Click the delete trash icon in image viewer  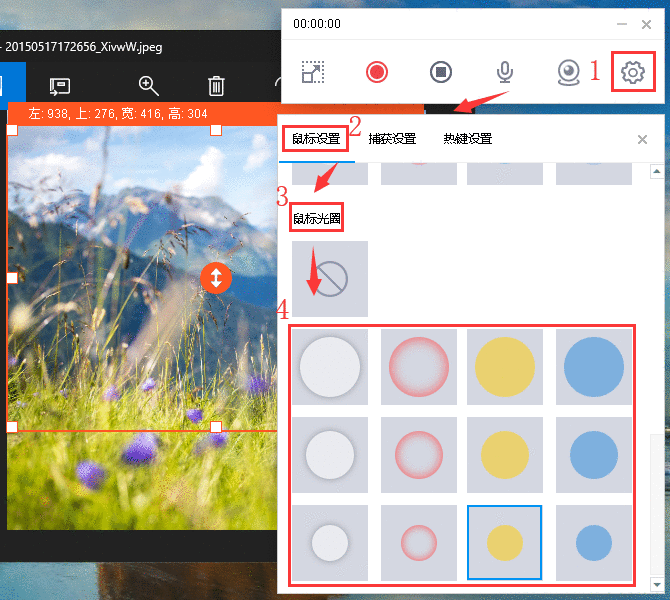coord(216,86)
